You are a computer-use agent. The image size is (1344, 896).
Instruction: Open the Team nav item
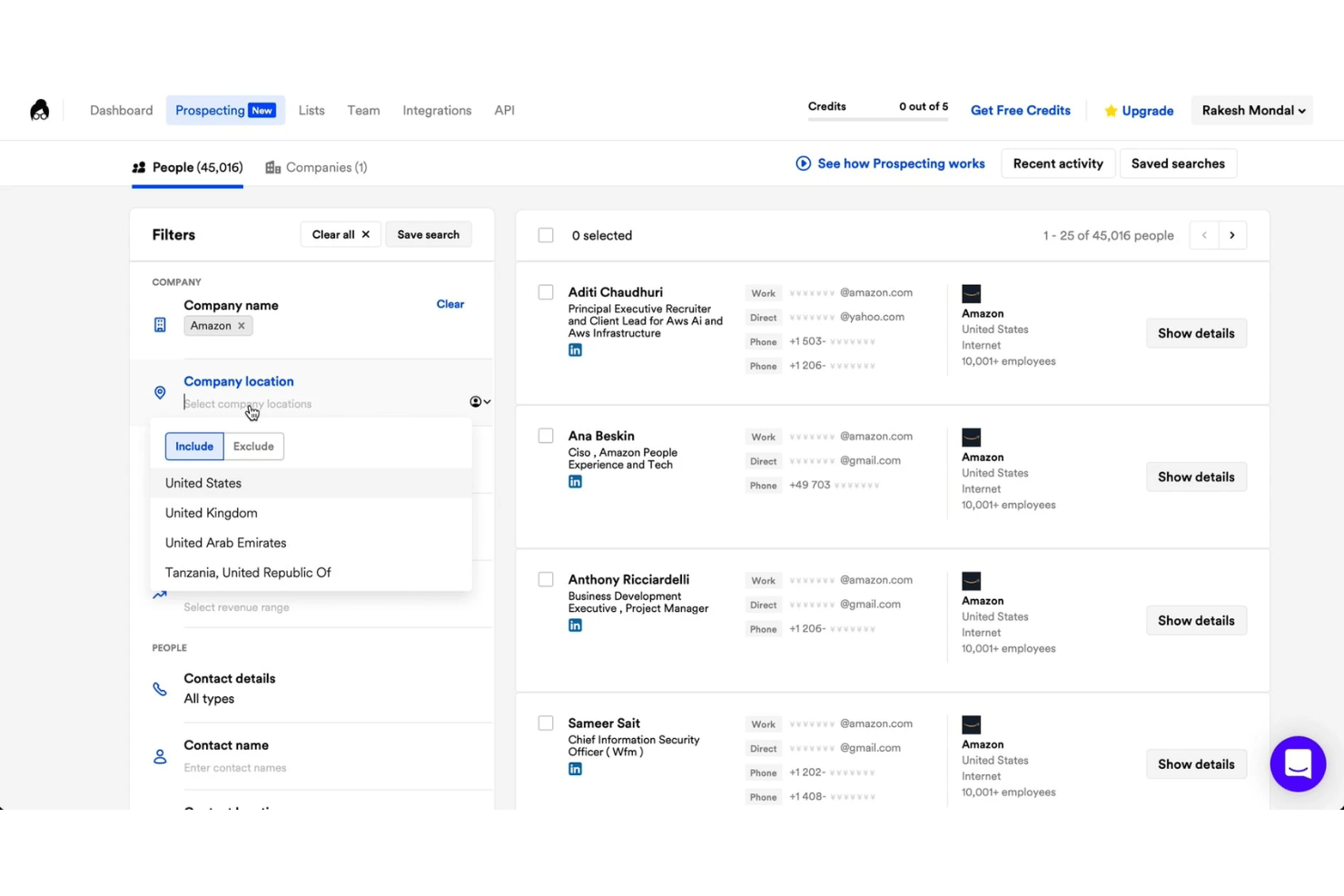(x=363, y=110)
